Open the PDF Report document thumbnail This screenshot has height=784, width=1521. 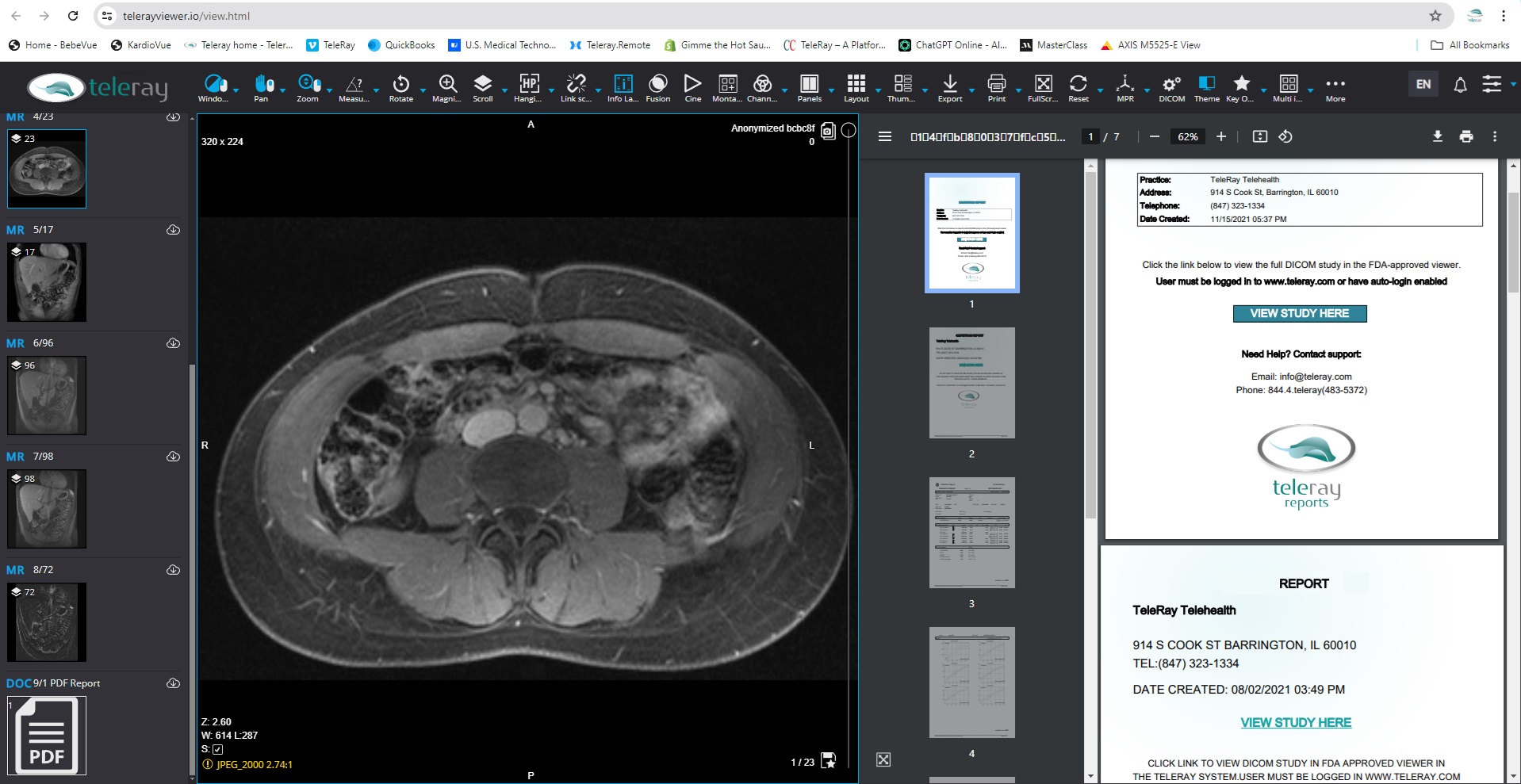(x=47, y=736)
